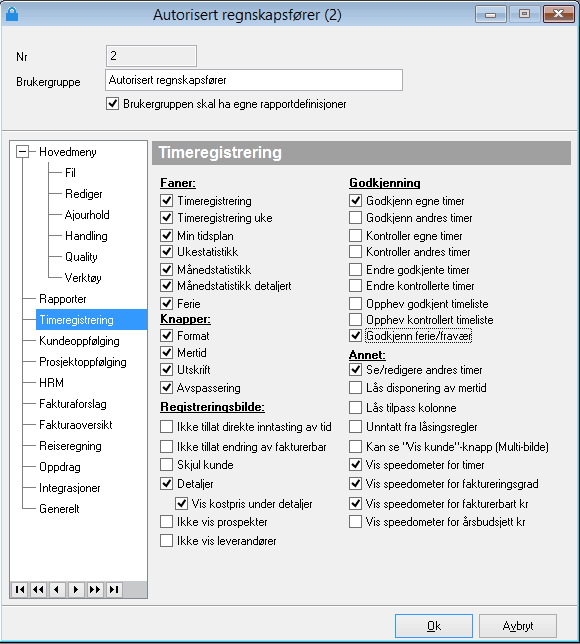Enable Lås disponering av mertid
580x644 pixels.
[x=355, y=387]
